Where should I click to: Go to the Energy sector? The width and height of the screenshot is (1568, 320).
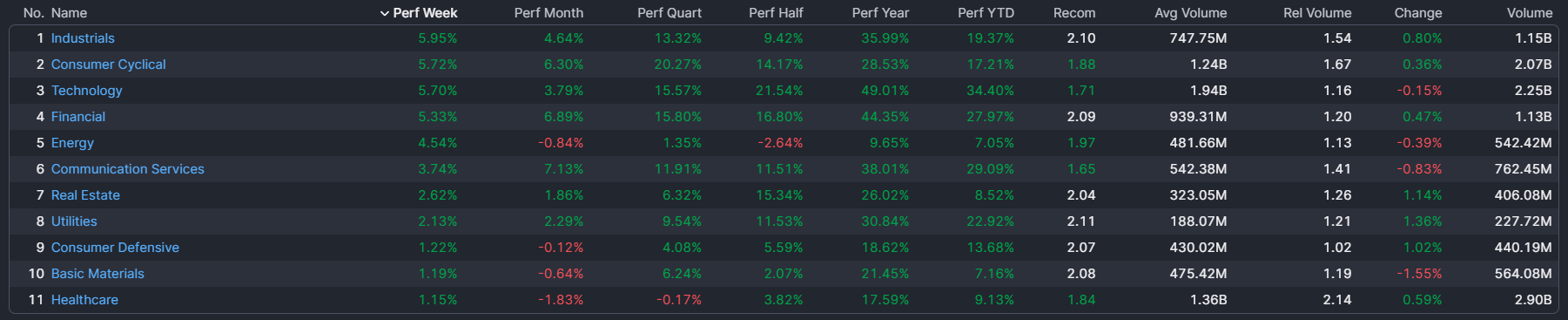72,143
